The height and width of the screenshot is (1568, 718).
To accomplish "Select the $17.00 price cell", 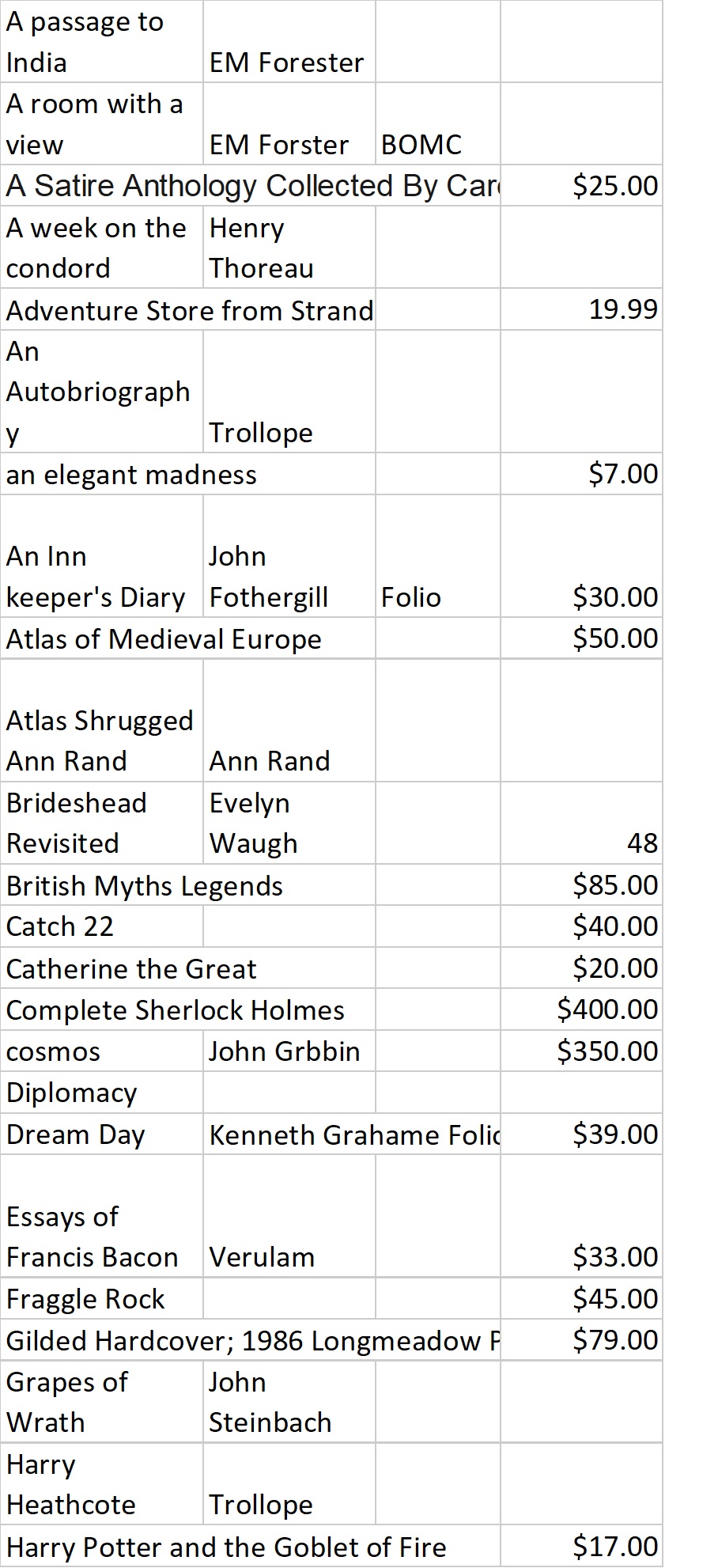I will pyautogui.click(x=581, y=1547).
